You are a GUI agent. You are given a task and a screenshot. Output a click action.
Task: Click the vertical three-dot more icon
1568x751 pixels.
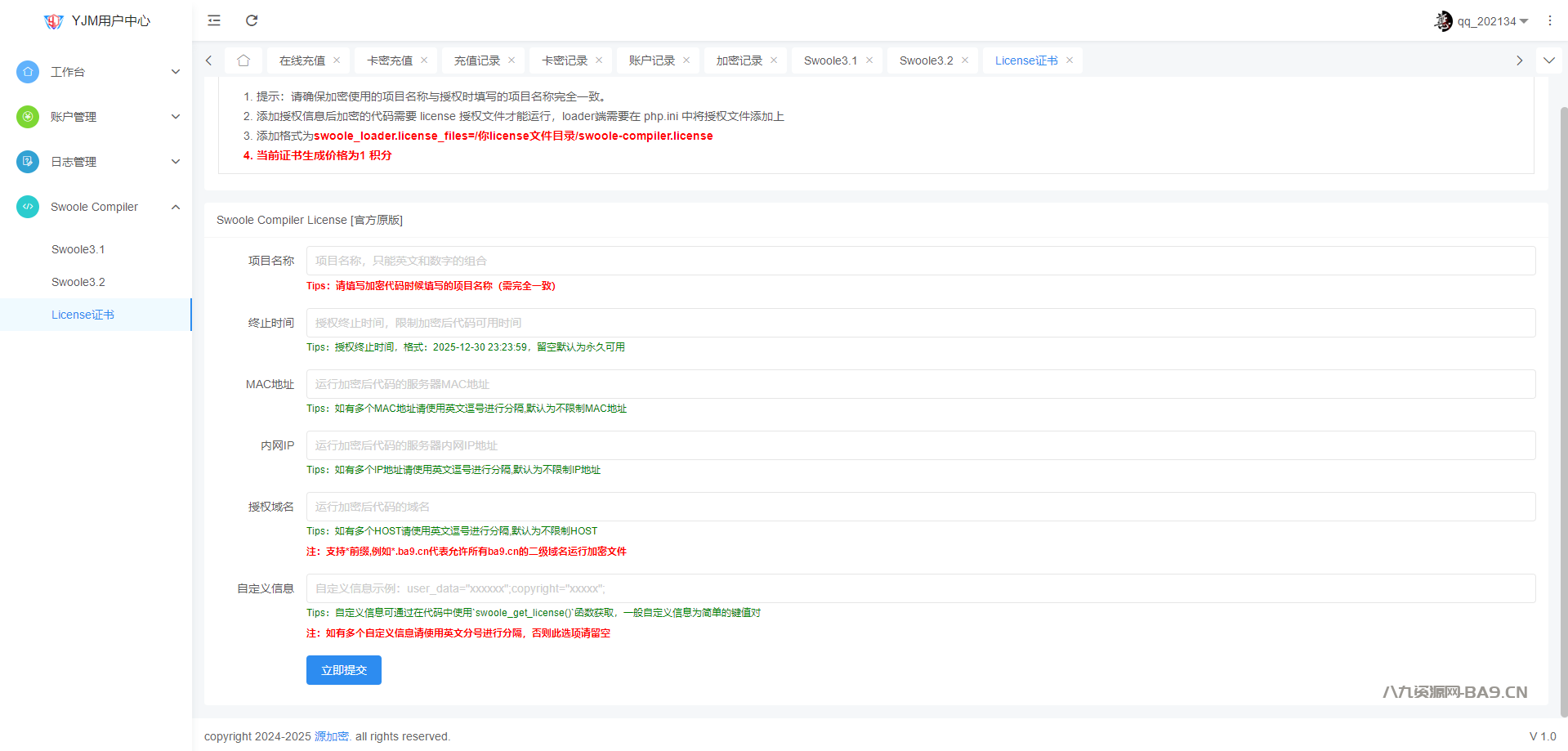click(x=1549, y=20)
